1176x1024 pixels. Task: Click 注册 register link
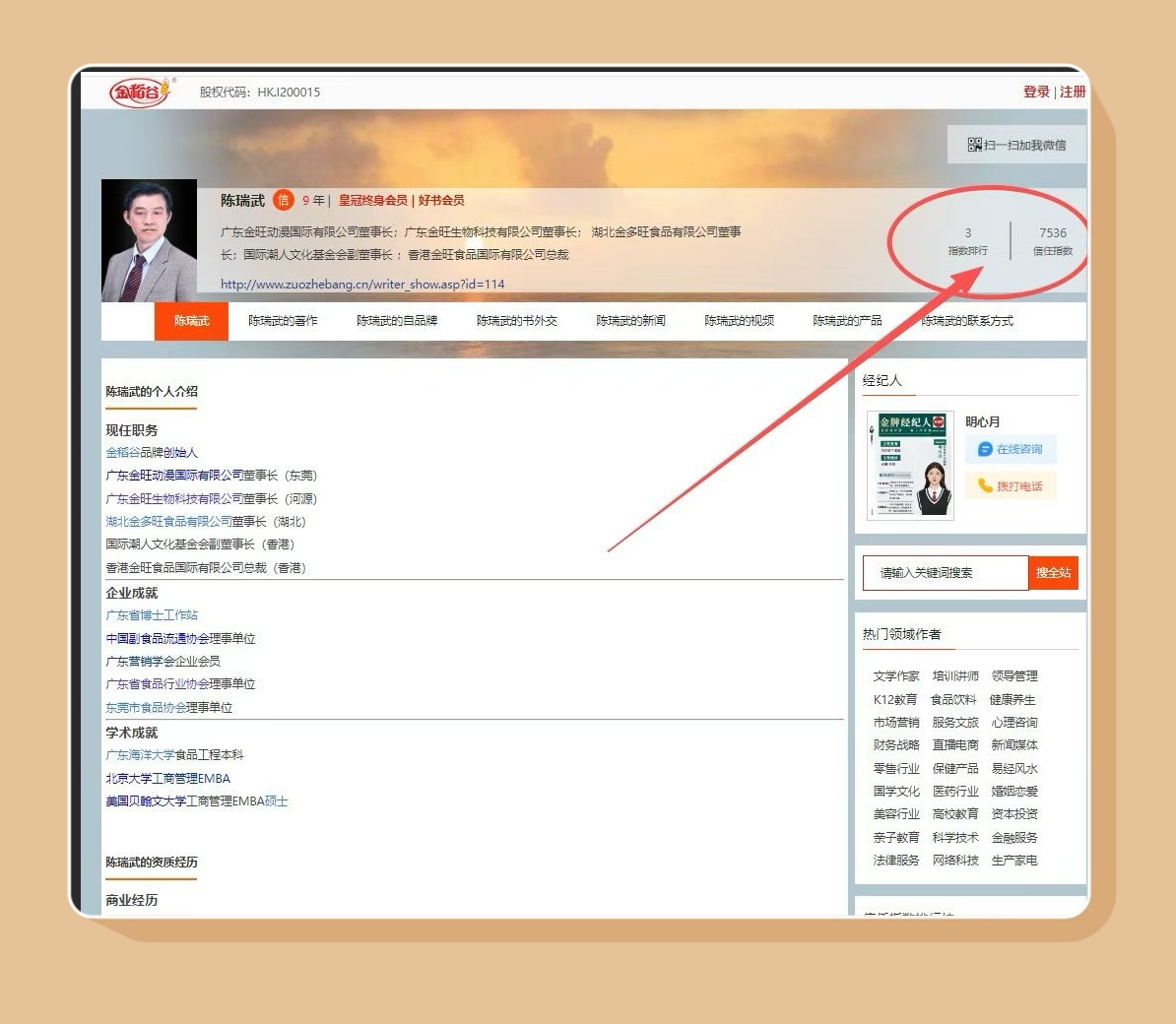pos(1073,92)
